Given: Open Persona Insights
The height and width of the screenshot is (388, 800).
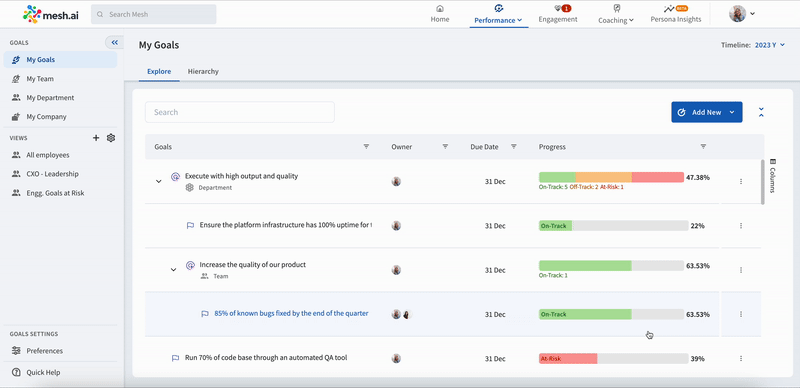Looking at the screenshot, I should pyautogui.click(x=676, y=14).
